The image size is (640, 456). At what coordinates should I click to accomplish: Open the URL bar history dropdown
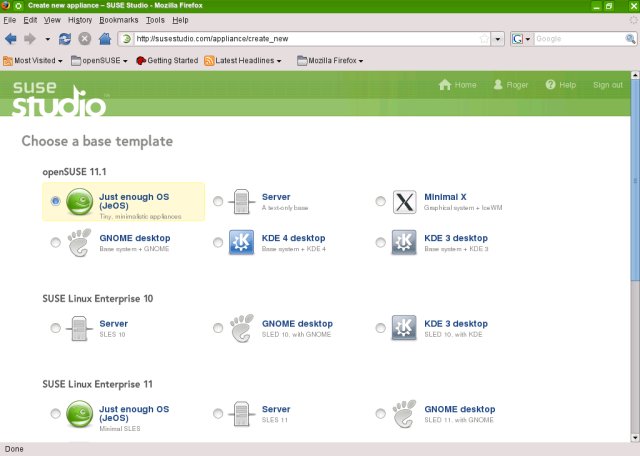pyautogui.click(x=498, y=39)
